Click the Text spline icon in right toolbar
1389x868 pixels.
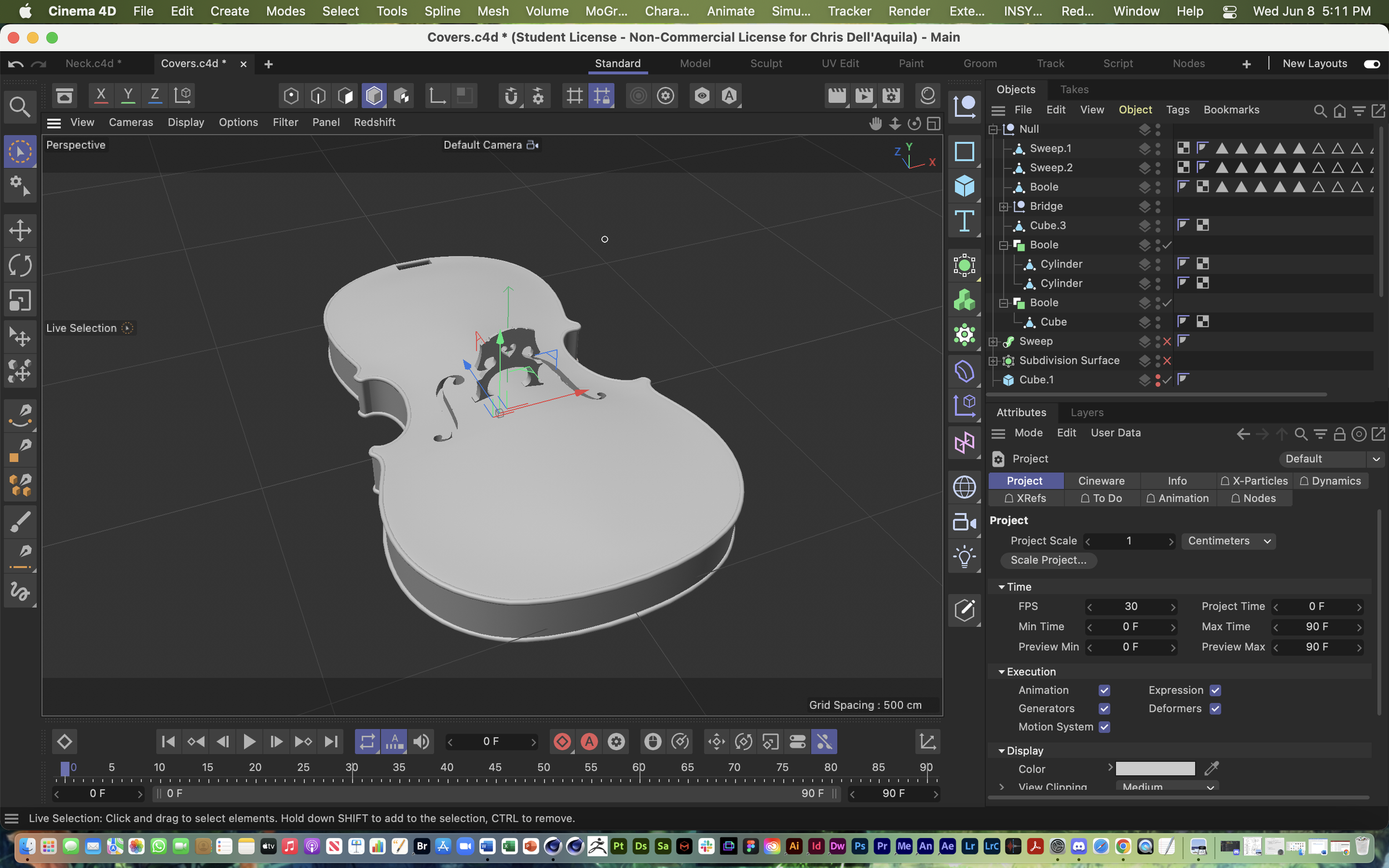coord(964,221)
